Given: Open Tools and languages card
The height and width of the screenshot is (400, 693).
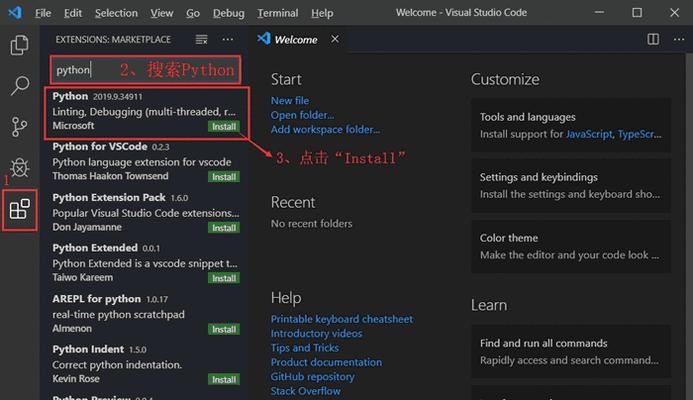Looking at the screenshot, I should [571, 125].
